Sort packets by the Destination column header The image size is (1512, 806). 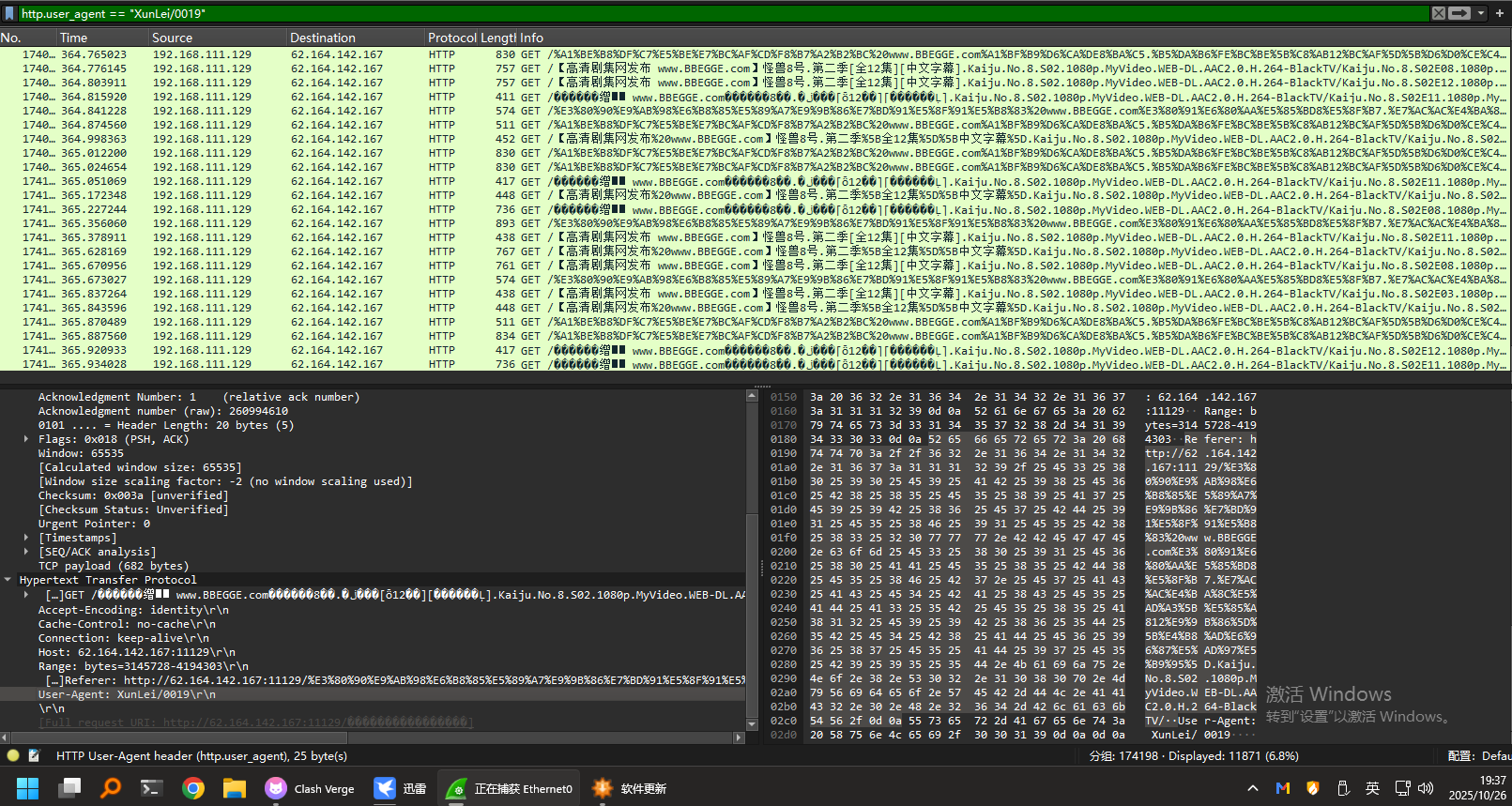point(323,38)
